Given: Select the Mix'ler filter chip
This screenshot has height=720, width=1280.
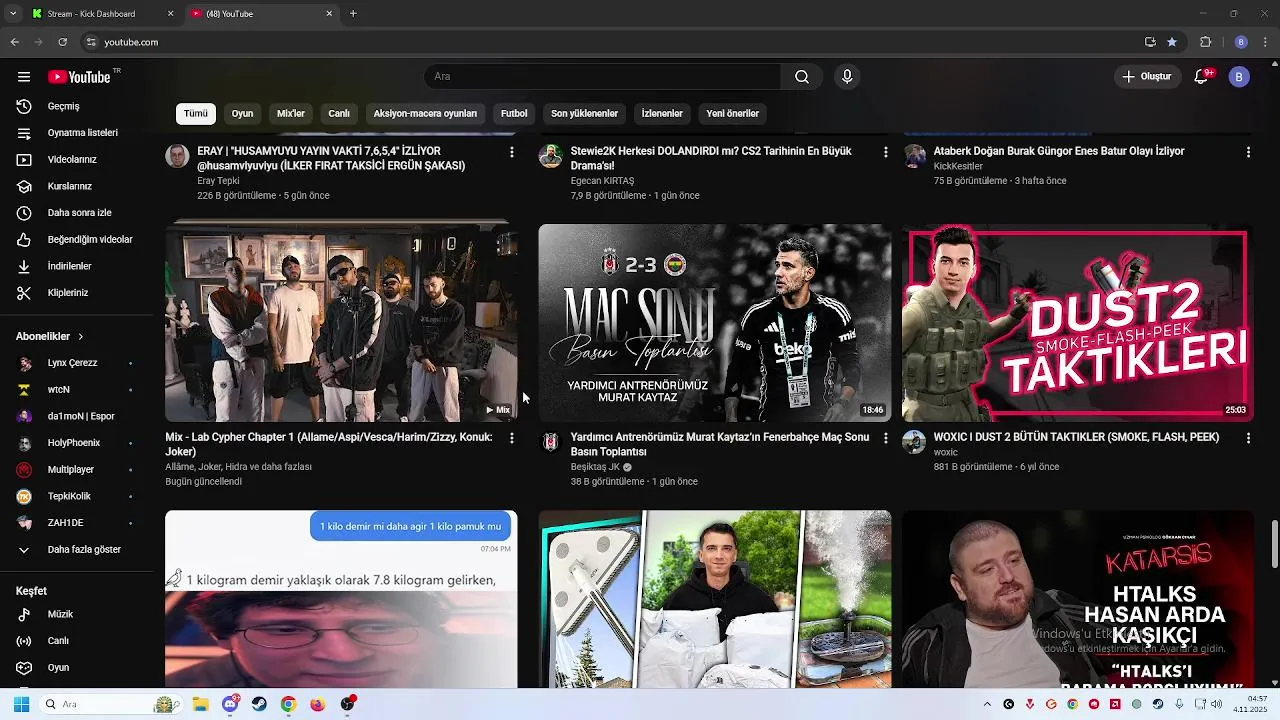Looking at the screenshot, I should pos(291,114).
